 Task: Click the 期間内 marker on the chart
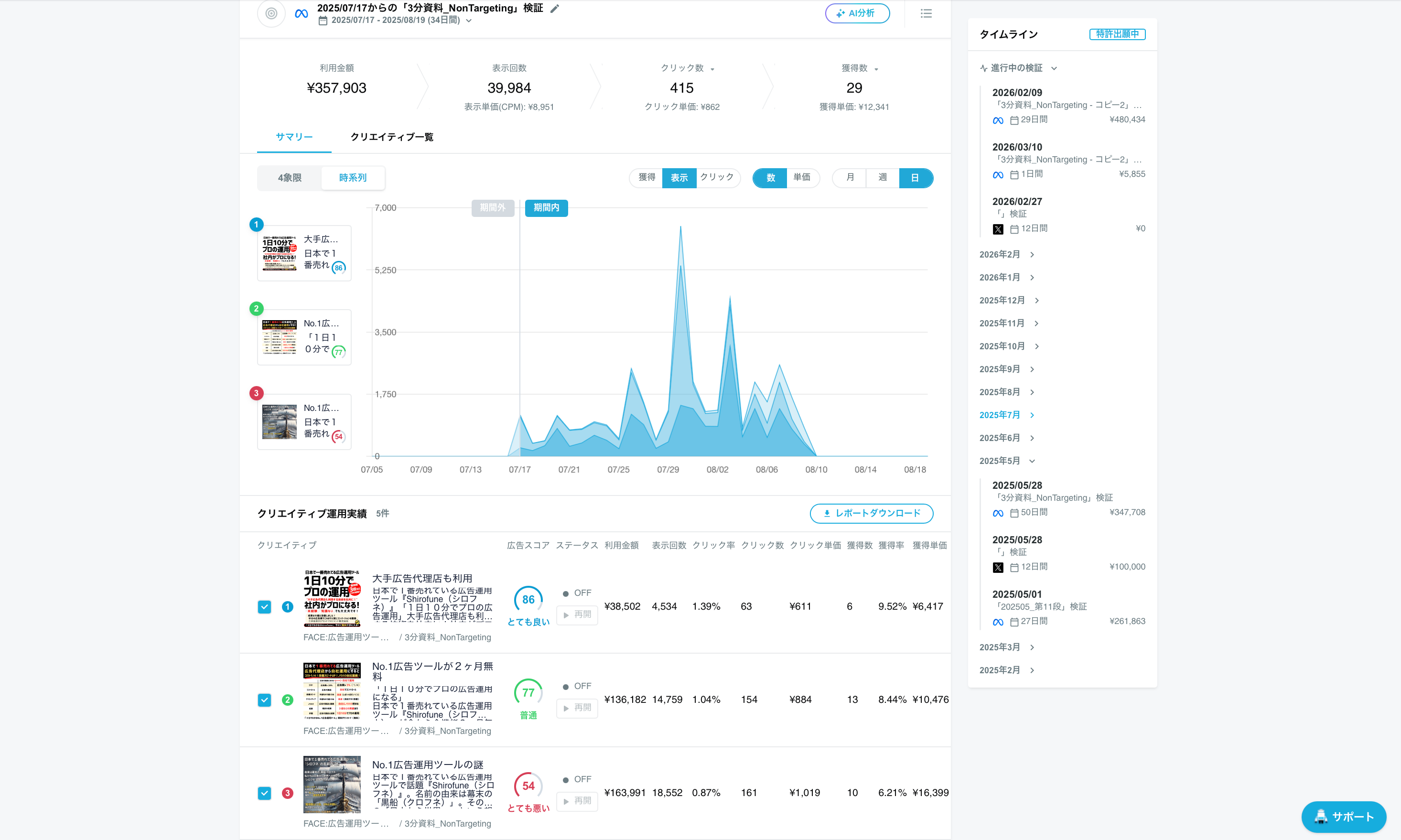(546, 208)
